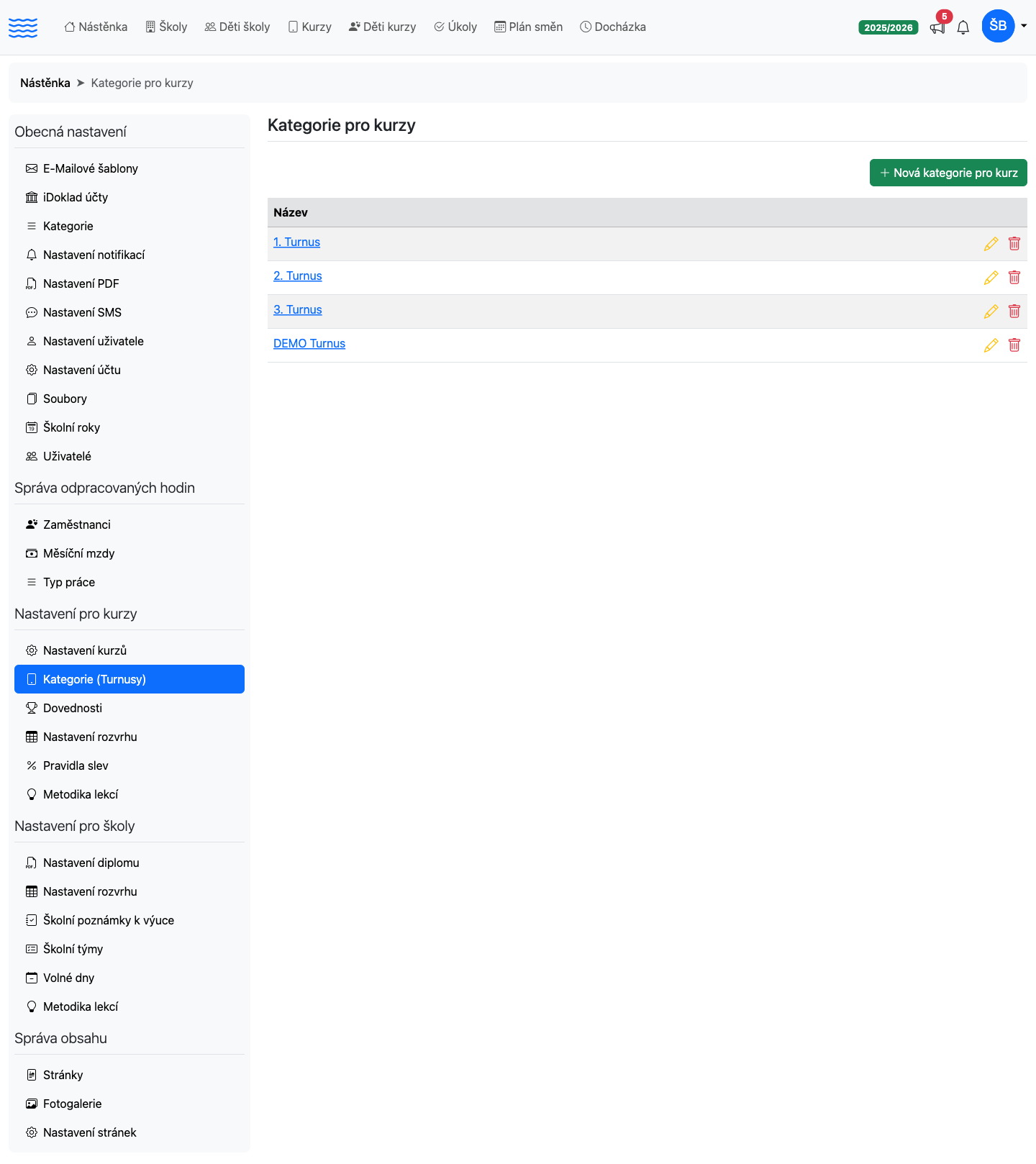Delete 3. Turnus using the trash icon
1036x1164 pixels.
pos(1014,312)
